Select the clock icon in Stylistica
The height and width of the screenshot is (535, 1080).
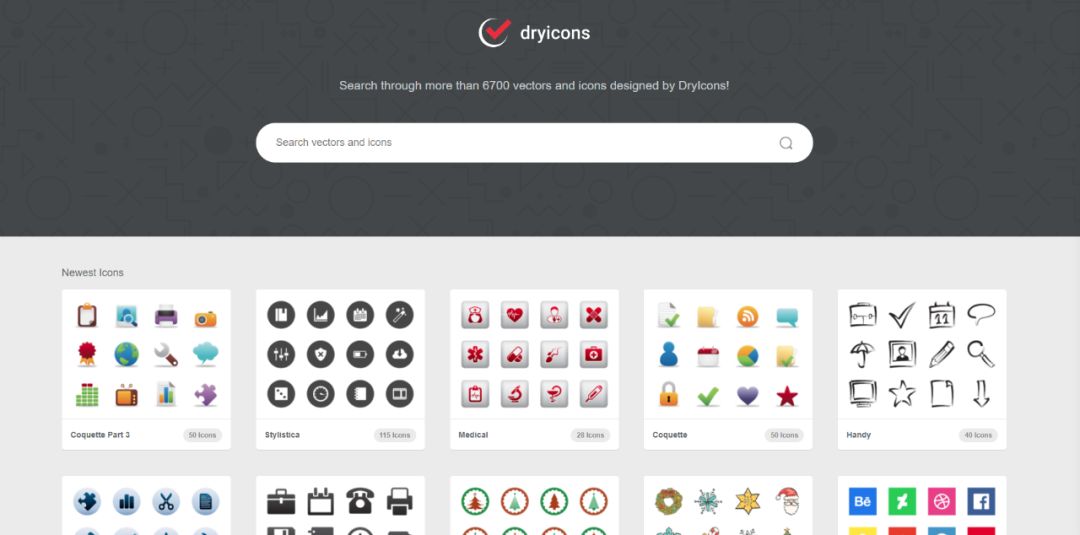(320, 394)
